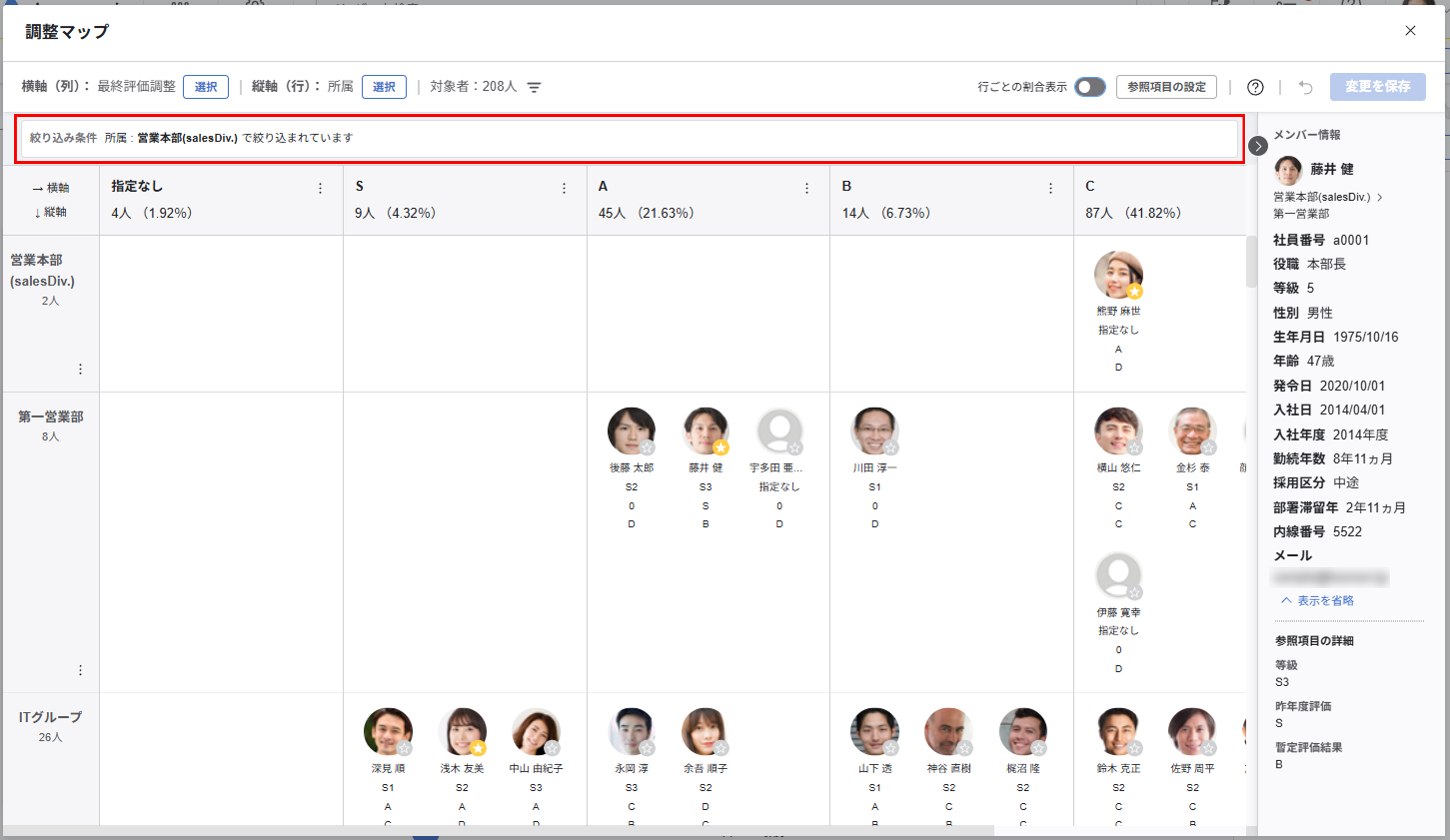Select the horizontal axis with 選択 button
Screen dimensions: 1450x840
click(x=205, y=87)
